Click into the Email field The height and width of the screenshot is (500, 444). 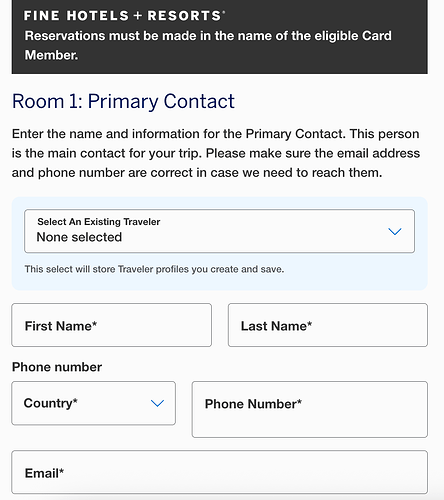tap(219, 472)
